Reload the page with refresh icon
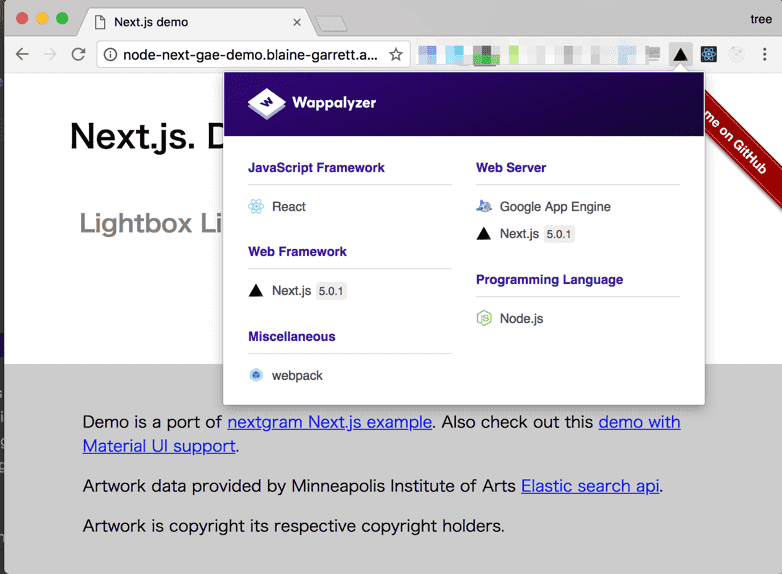This screenshot has width=782, height=574. pos(78,54)
